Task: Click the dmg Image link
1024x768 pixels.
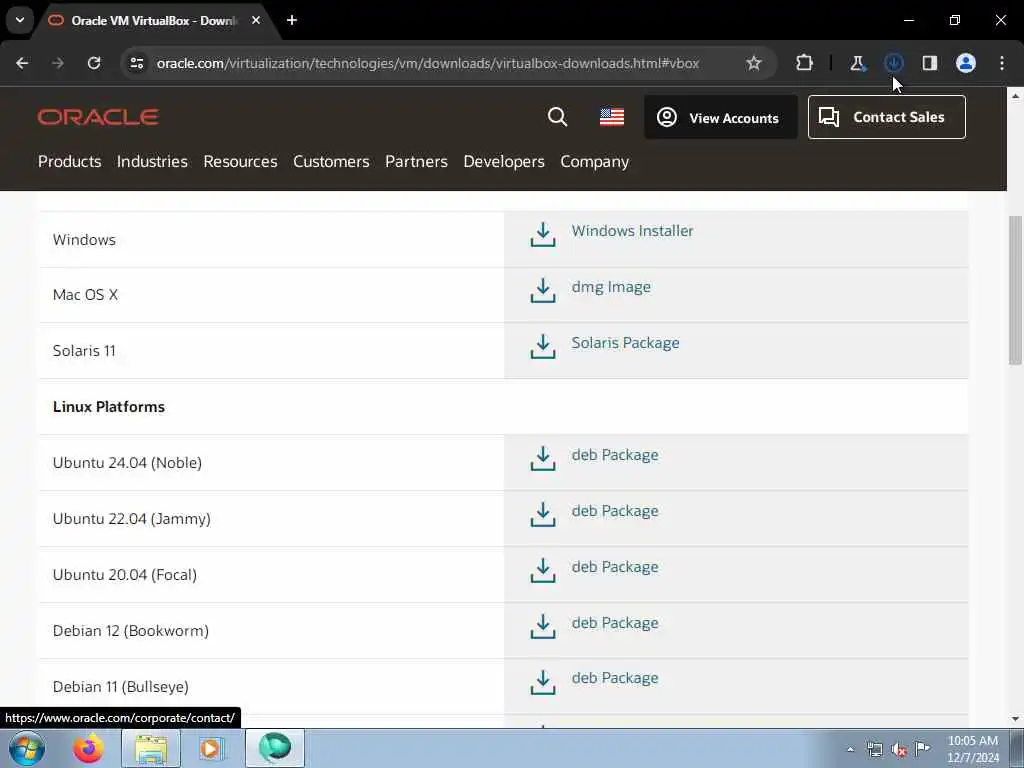Action: 611,287
